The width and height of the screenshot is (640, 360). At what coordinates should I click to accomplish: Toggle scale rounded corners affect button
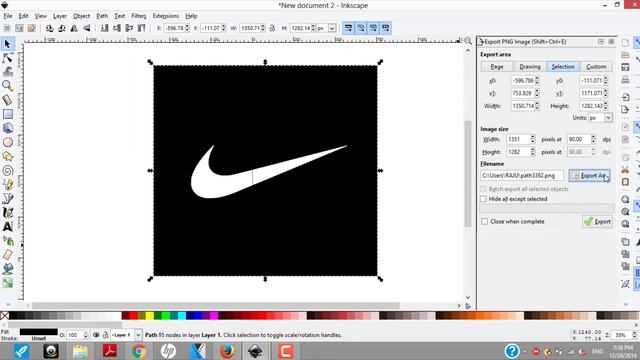[x=361, y=28]
